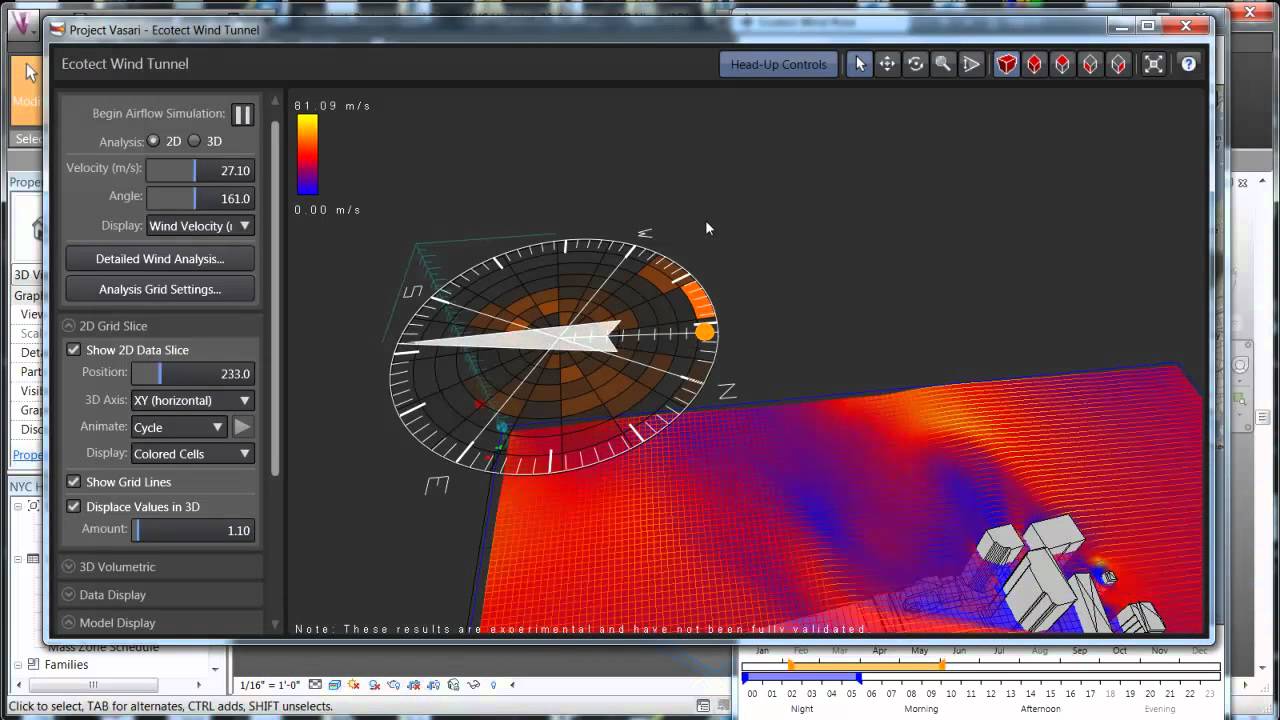The height and width of the screenshot is (720, 1280).
Task: Select the arrow selection tool in the toolbar
Action: click(x=860, y=63)
